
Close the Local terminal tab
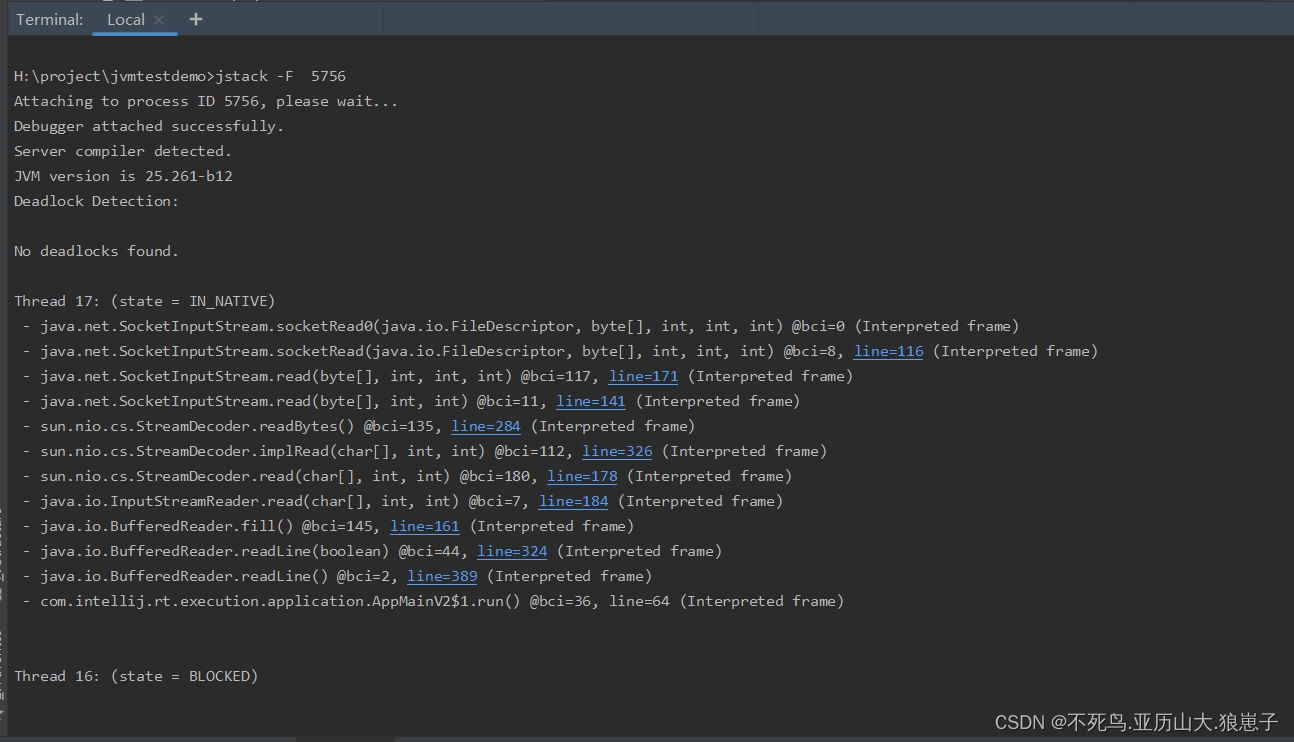point(158,19)
